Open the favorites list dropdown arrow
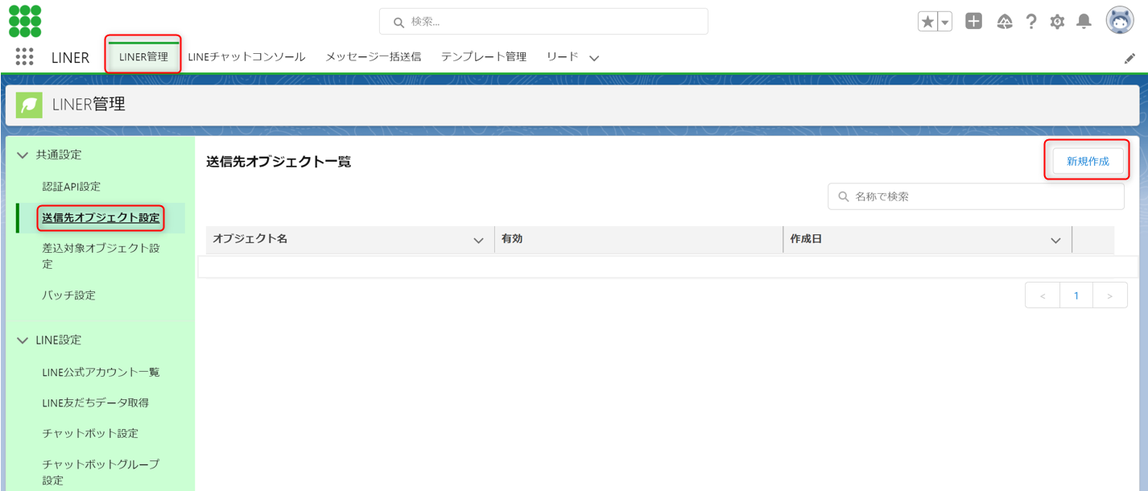 tap(944, 22)
